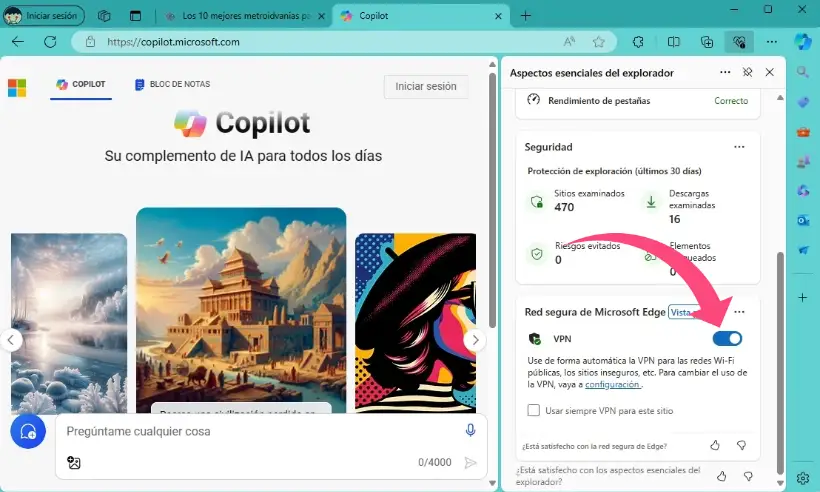This screenshot has width=820, height=492.
Task: Open Edge Settings and more menu
Action: point(772,42)
